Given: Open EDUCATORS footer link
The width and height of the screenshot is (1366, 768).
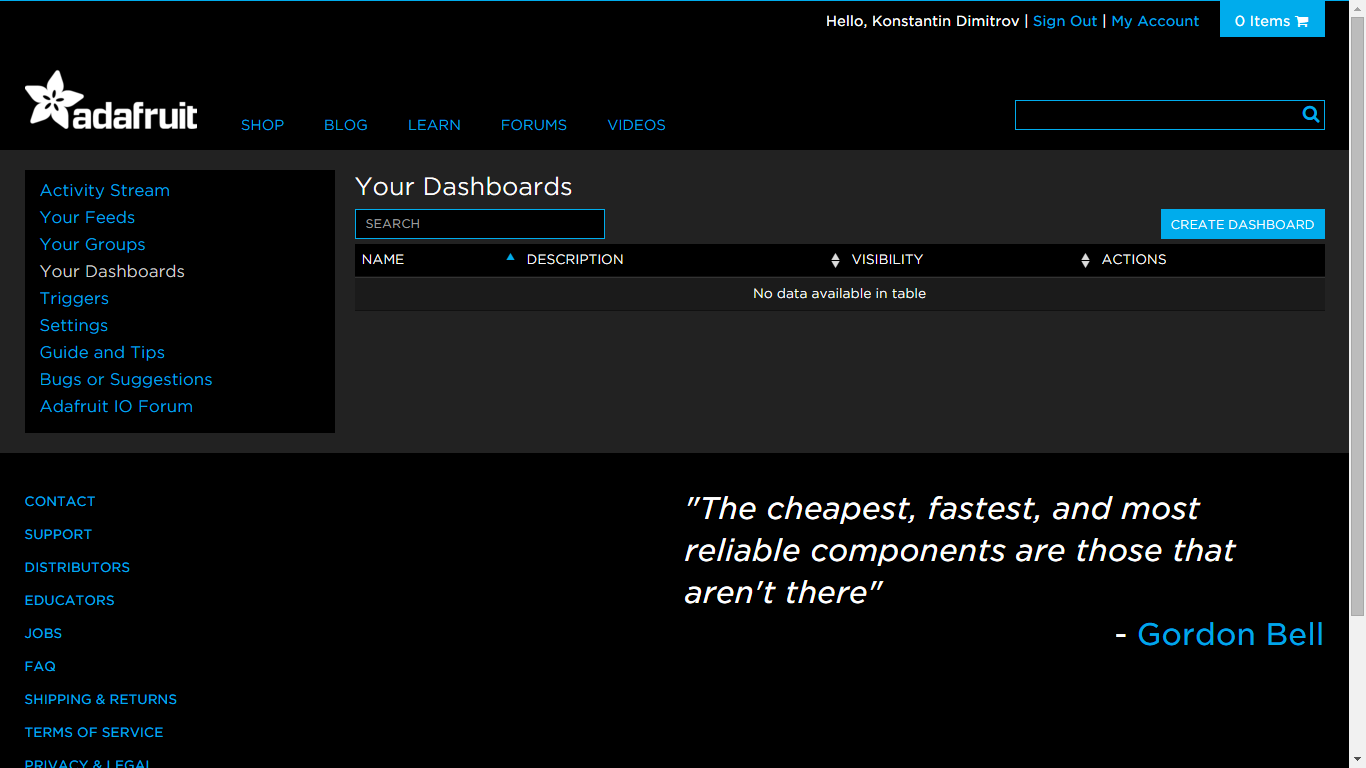Looking at the screenshot, I should [70, 600].
